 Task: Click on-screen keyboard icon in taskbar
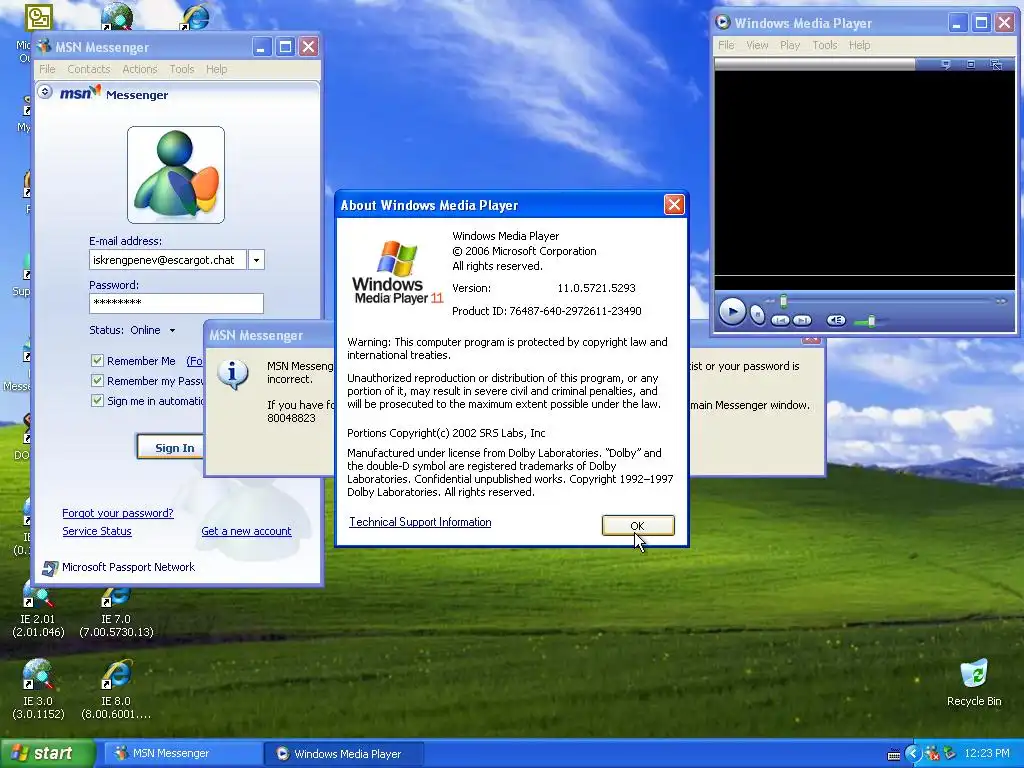click(x=893, y=755)
